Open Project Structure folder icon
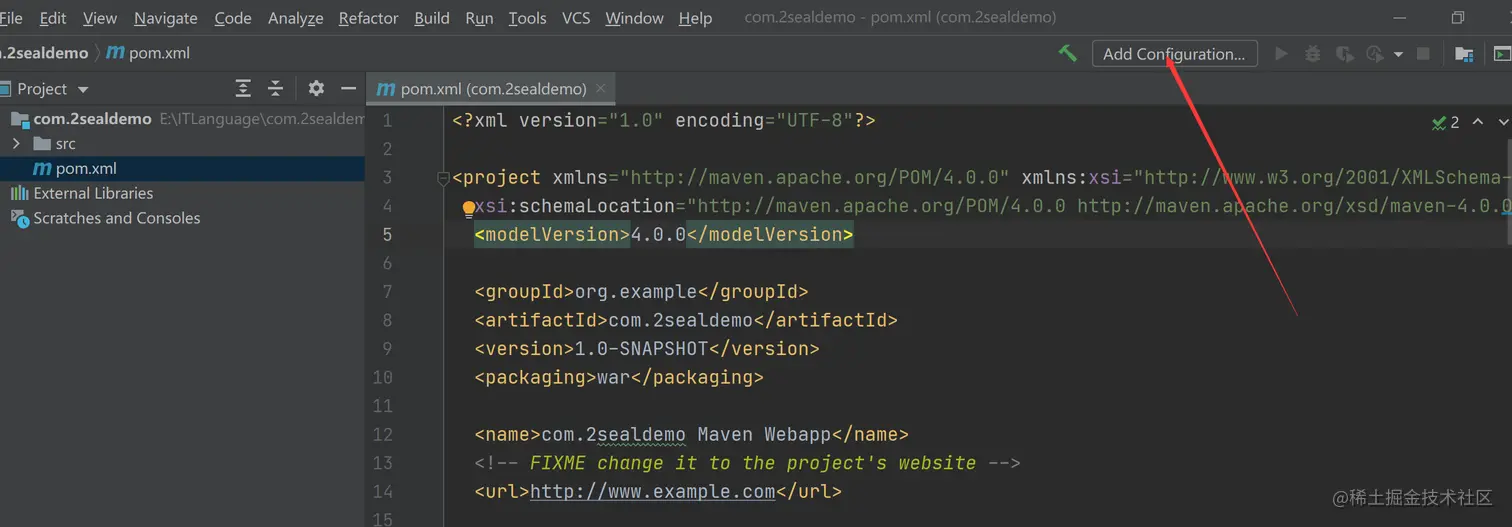The height and width of the screenshot is (527, 1512). pos(1464,54)
